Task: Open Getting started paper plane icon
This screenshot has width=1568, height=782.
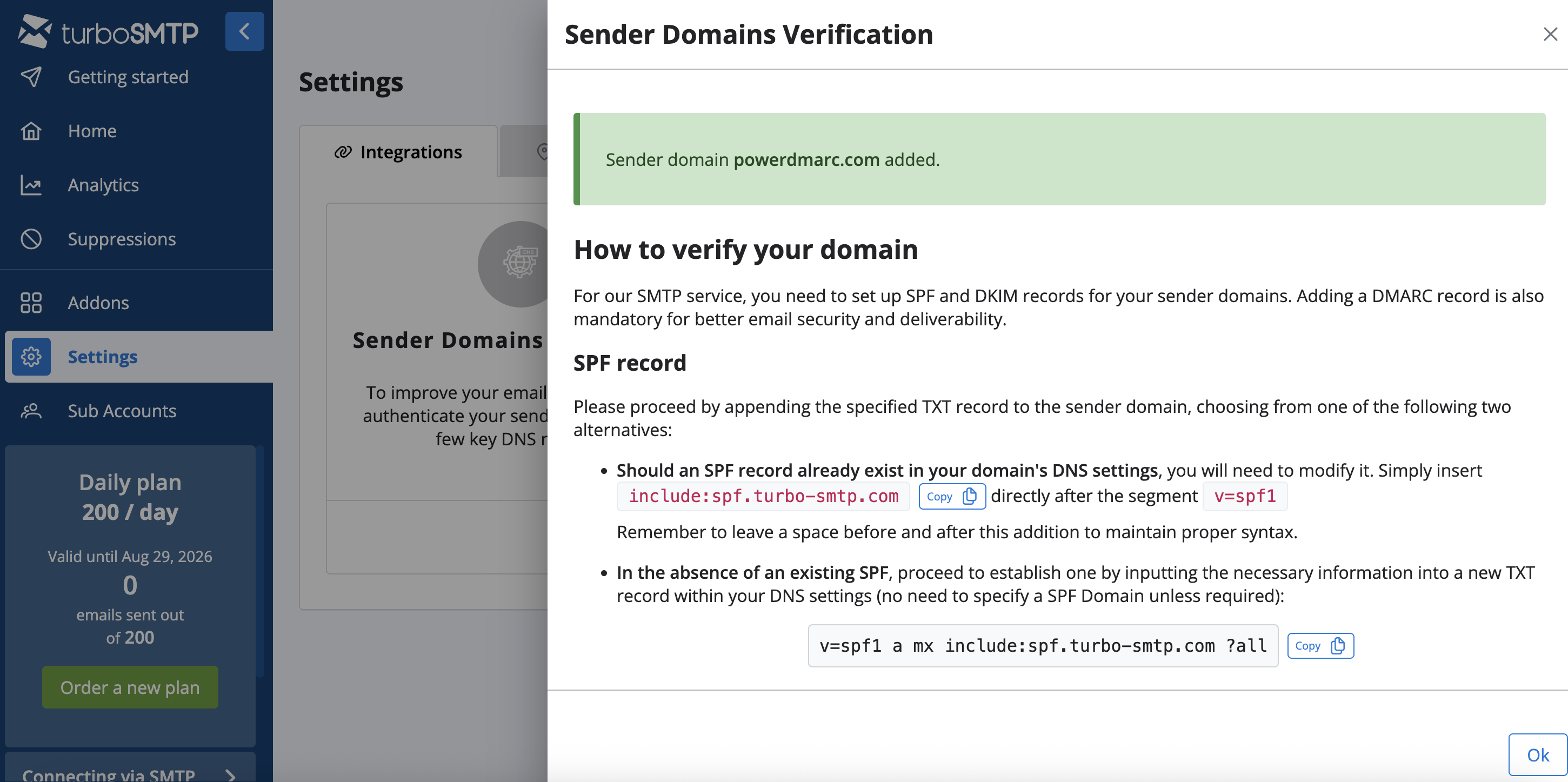Action: tap(31, 77)
